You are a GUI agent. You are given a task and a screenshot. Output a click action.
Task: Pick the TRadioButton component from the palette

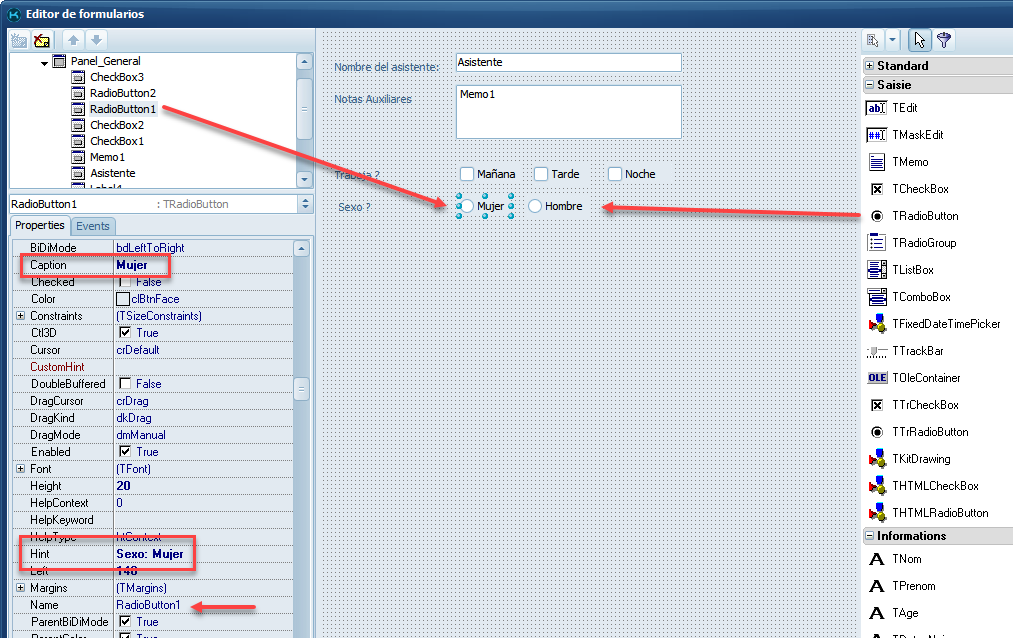coord(924,216)
